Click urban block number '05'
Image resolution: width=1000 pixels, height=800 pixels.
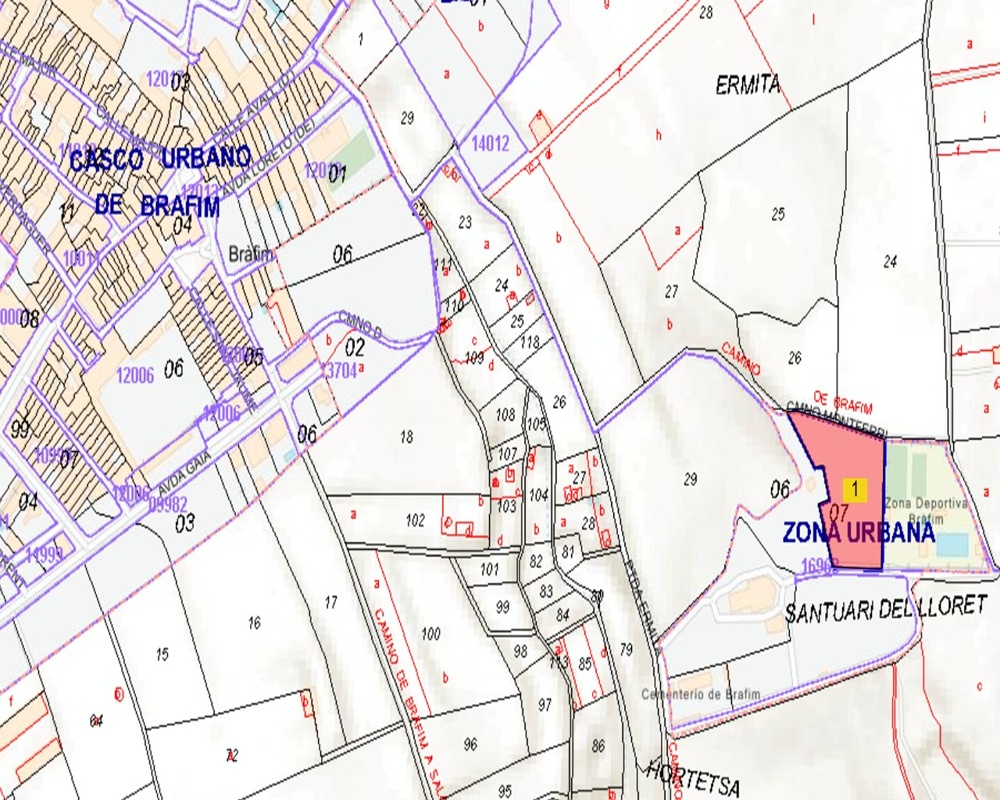(254, 357)
